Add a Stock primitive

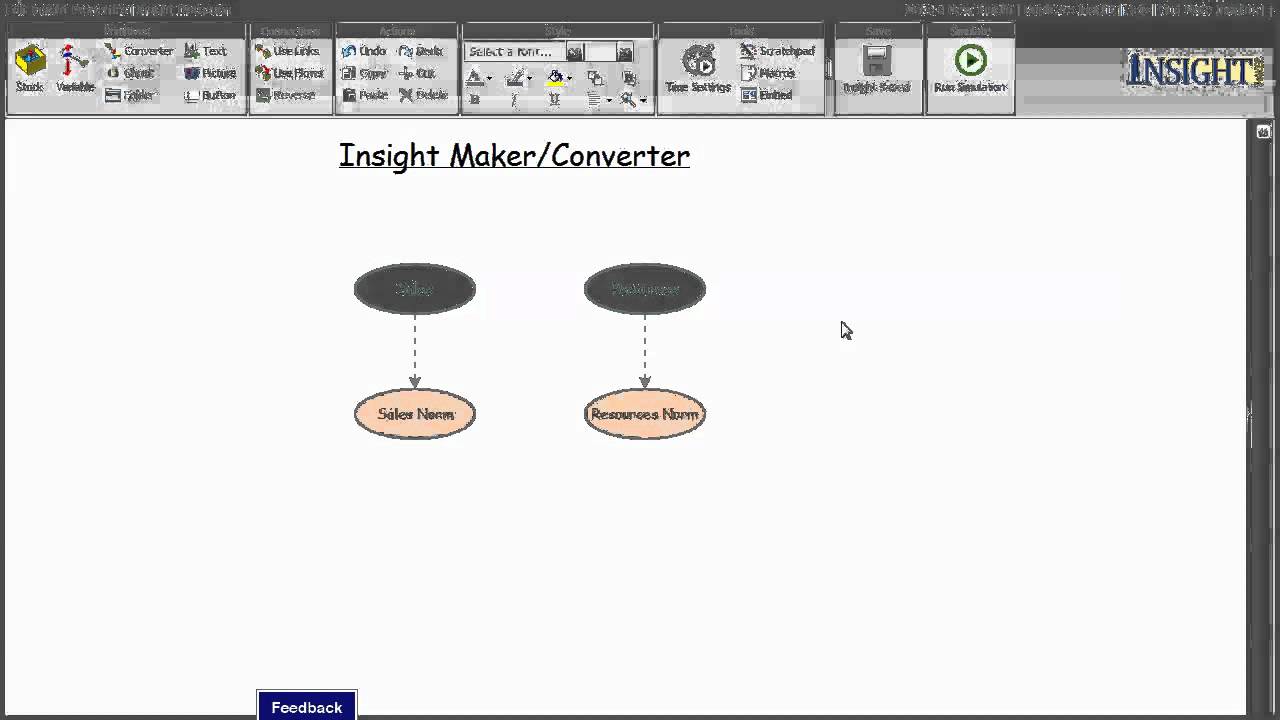coord(30,69)
